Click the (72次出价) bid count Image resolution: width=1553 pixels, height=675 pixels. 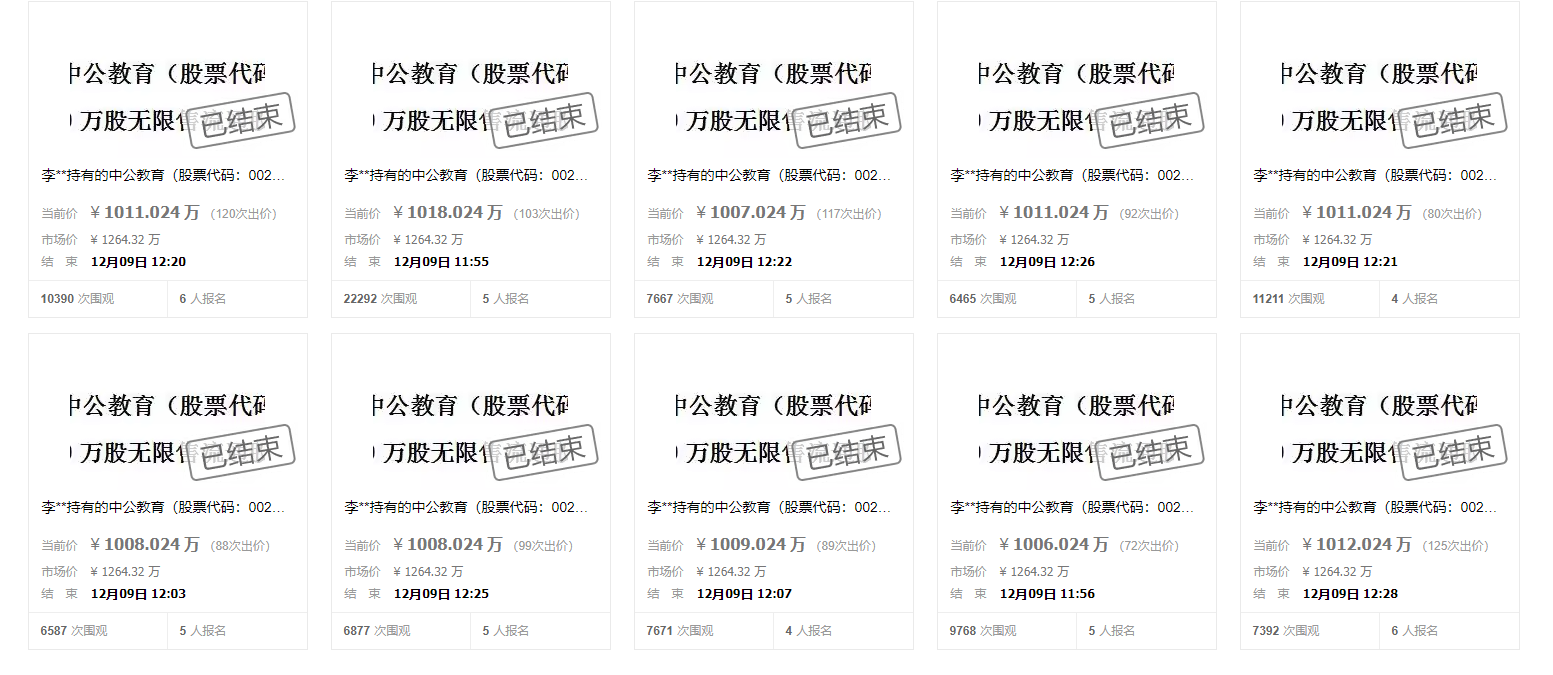pyautogui.click(x=1149, y=546)
